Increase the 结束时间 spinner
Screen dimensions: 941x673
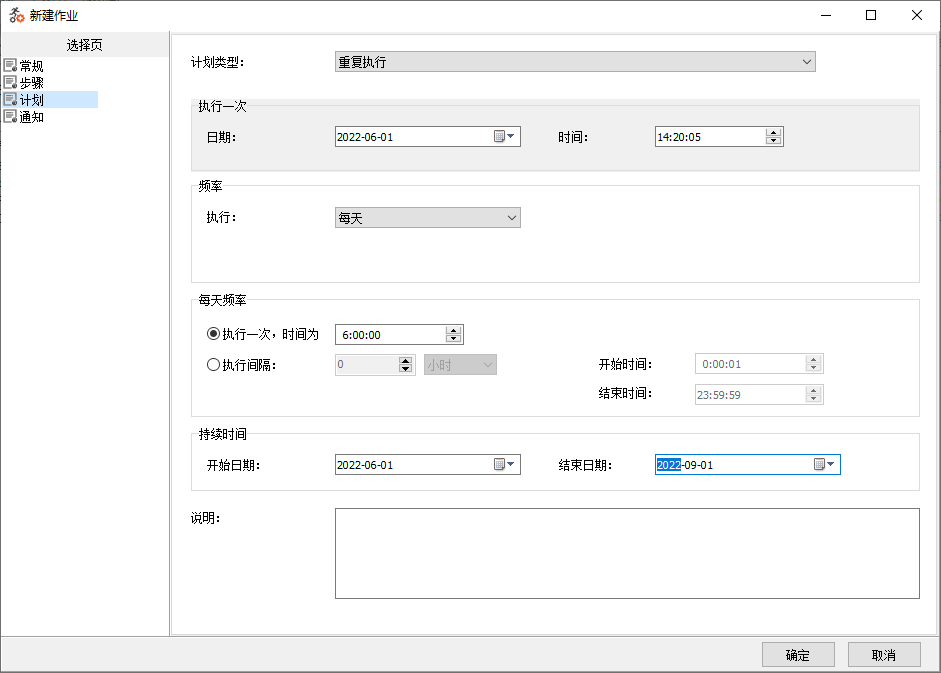814,390
